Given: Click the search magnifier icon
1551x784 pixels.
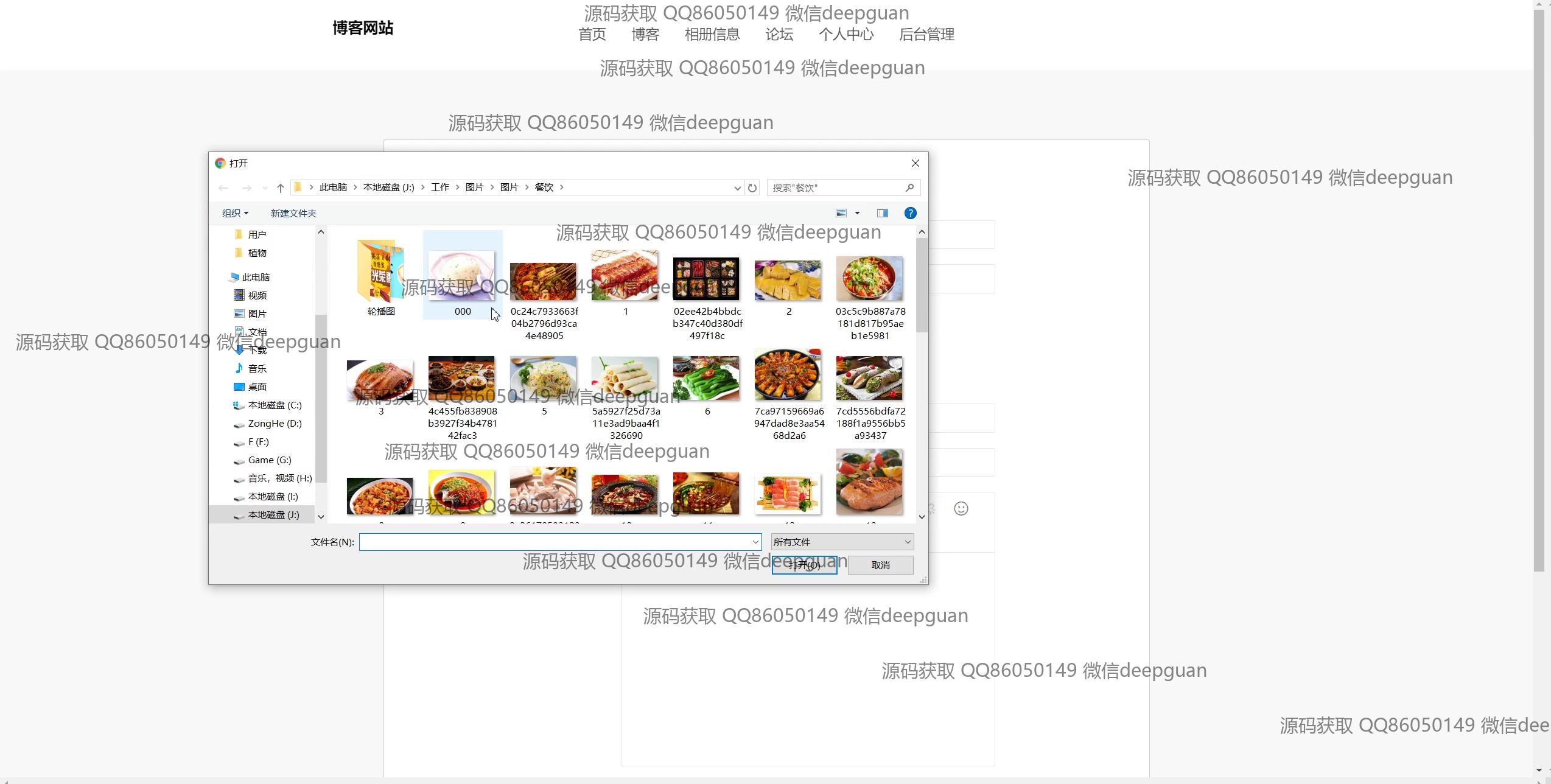Looking at the screenshot, I should tap(909, 187).
